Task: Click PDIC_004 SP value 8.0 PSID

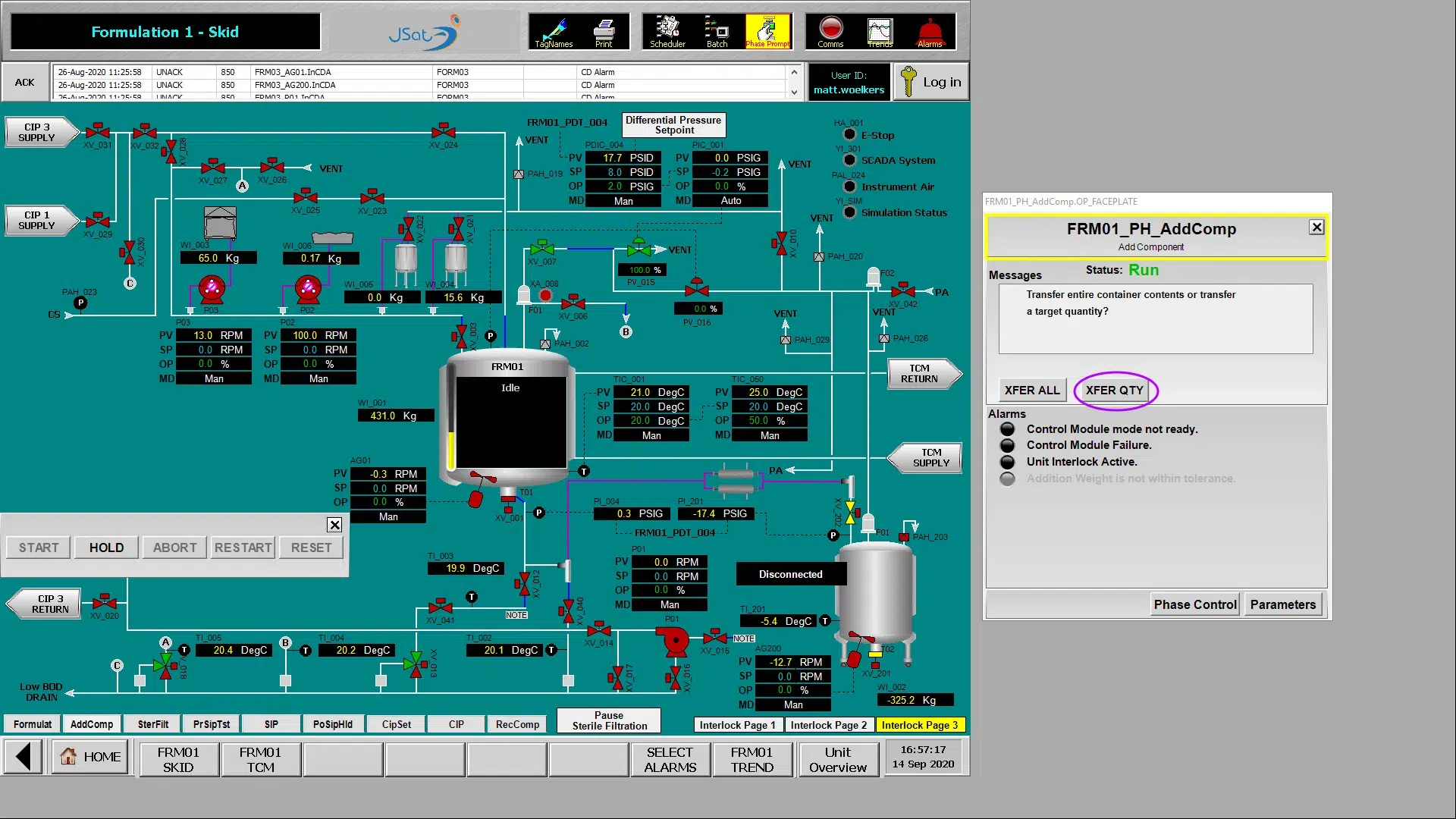Action: point(623,172)
